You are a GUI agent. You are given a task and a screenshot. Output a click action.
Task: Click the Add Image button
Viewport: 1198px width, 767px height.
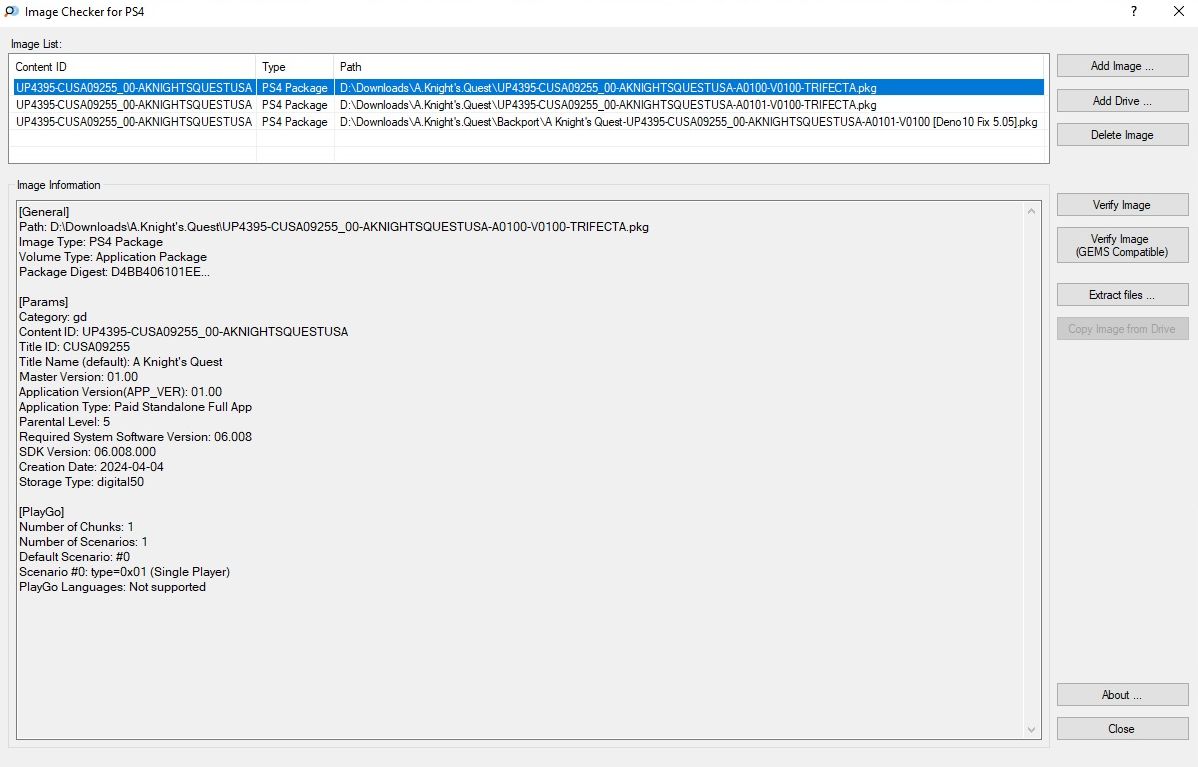(1122, 66)
